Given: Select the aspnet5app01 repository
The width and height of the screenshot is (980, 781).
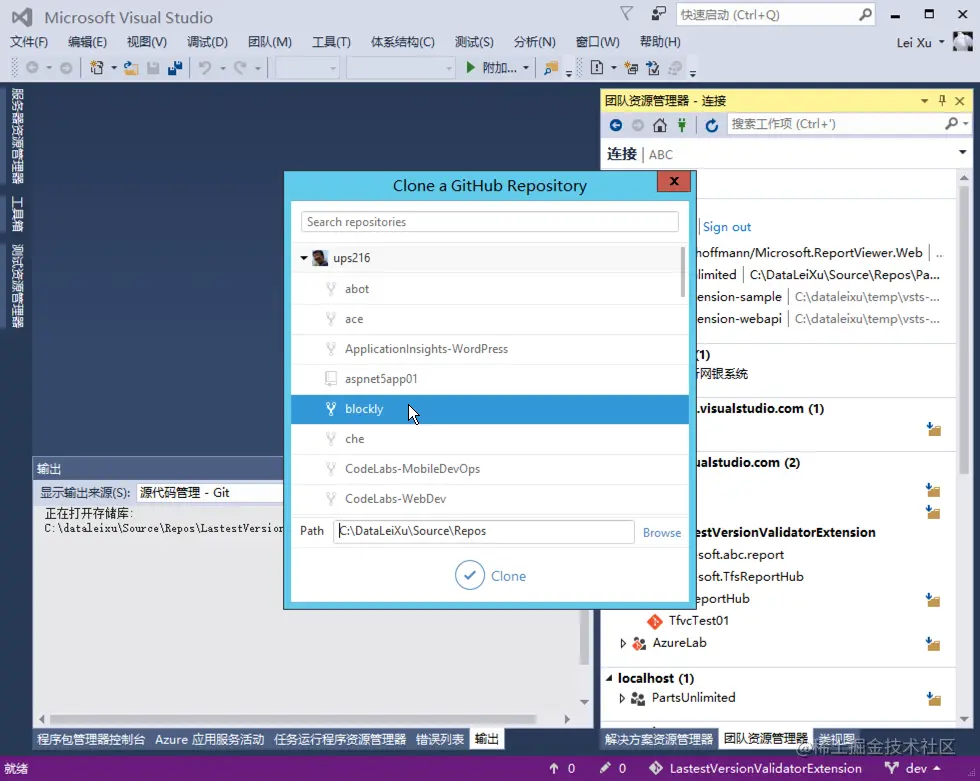Looking at the screenshot, I should click(489, 379).
